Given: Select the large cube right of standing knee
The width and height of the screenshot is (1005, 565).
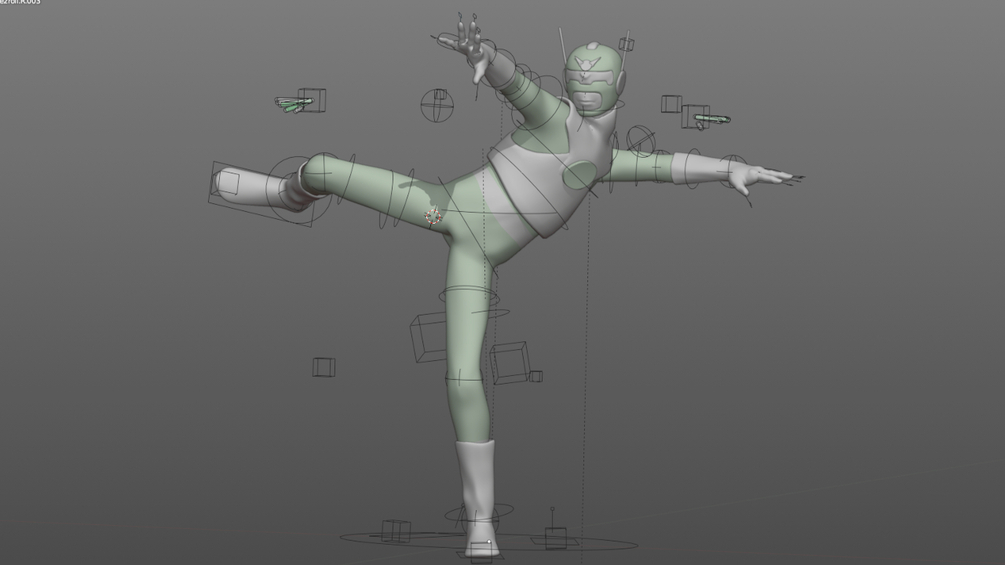Looking at the screenshot, I should [510, 362].
